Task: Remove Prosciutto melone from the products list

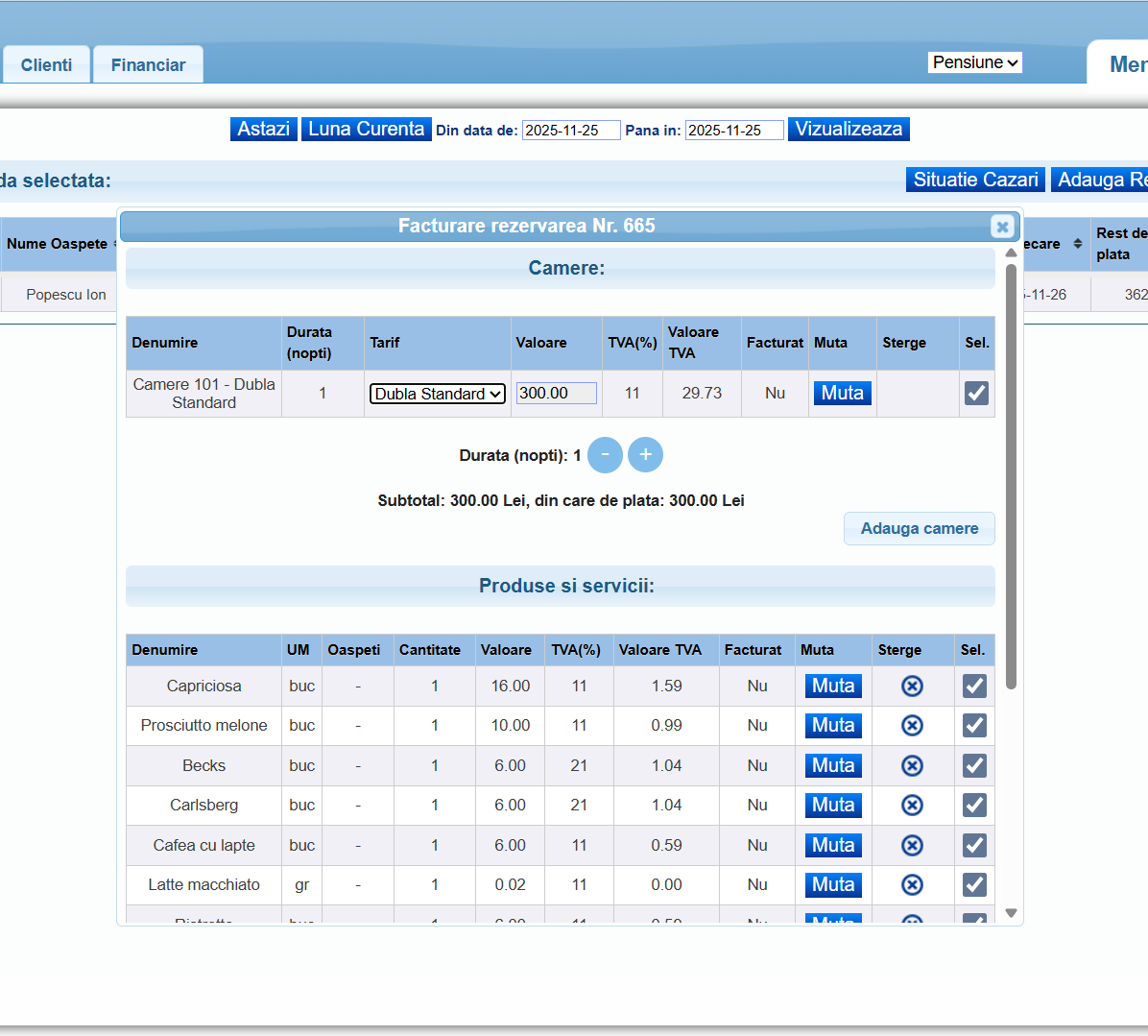Action: pos(912,725)
